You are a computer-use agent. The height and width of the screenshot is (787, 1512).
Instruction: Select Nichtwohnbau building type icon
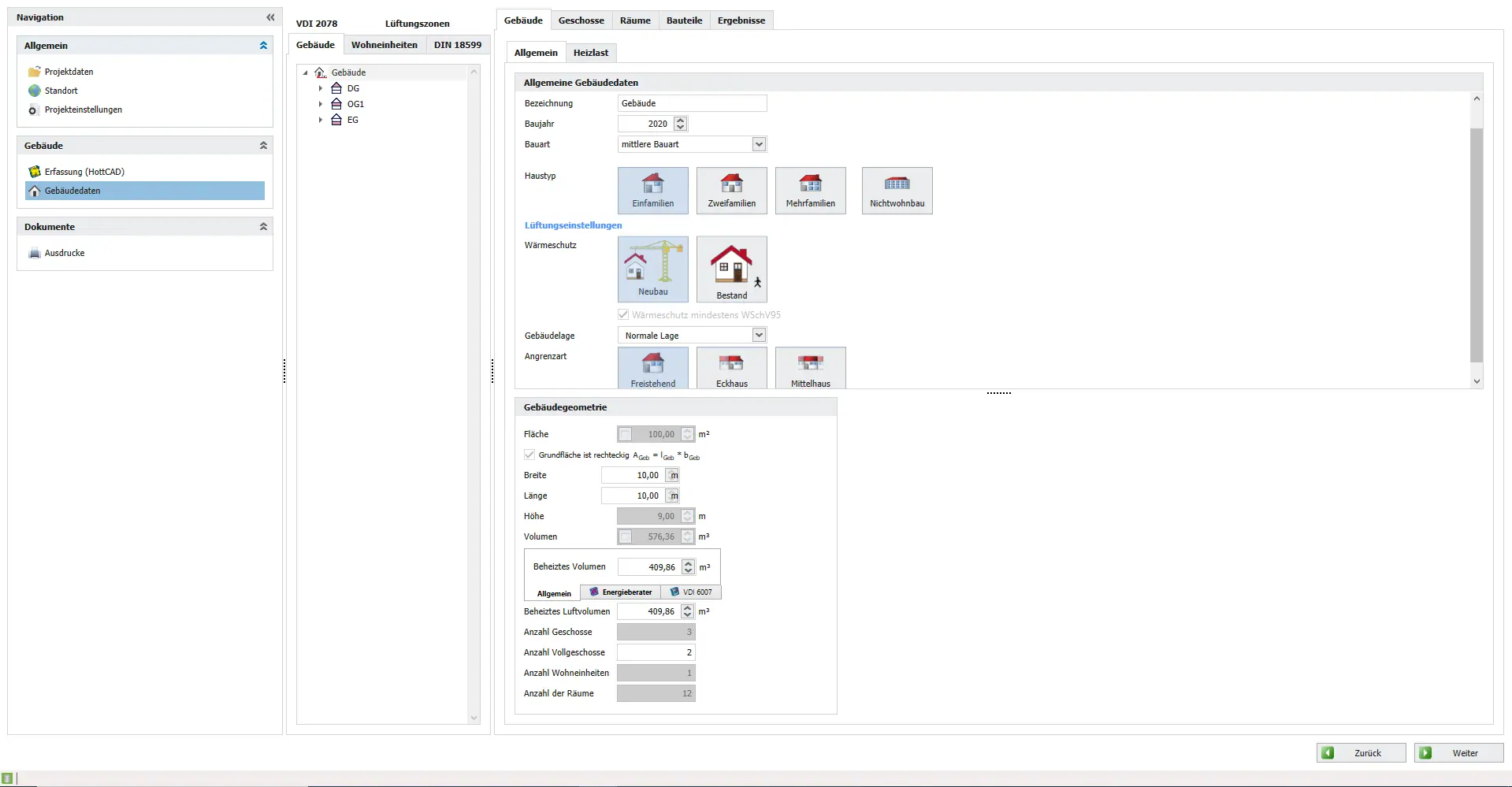click(897, 190)
